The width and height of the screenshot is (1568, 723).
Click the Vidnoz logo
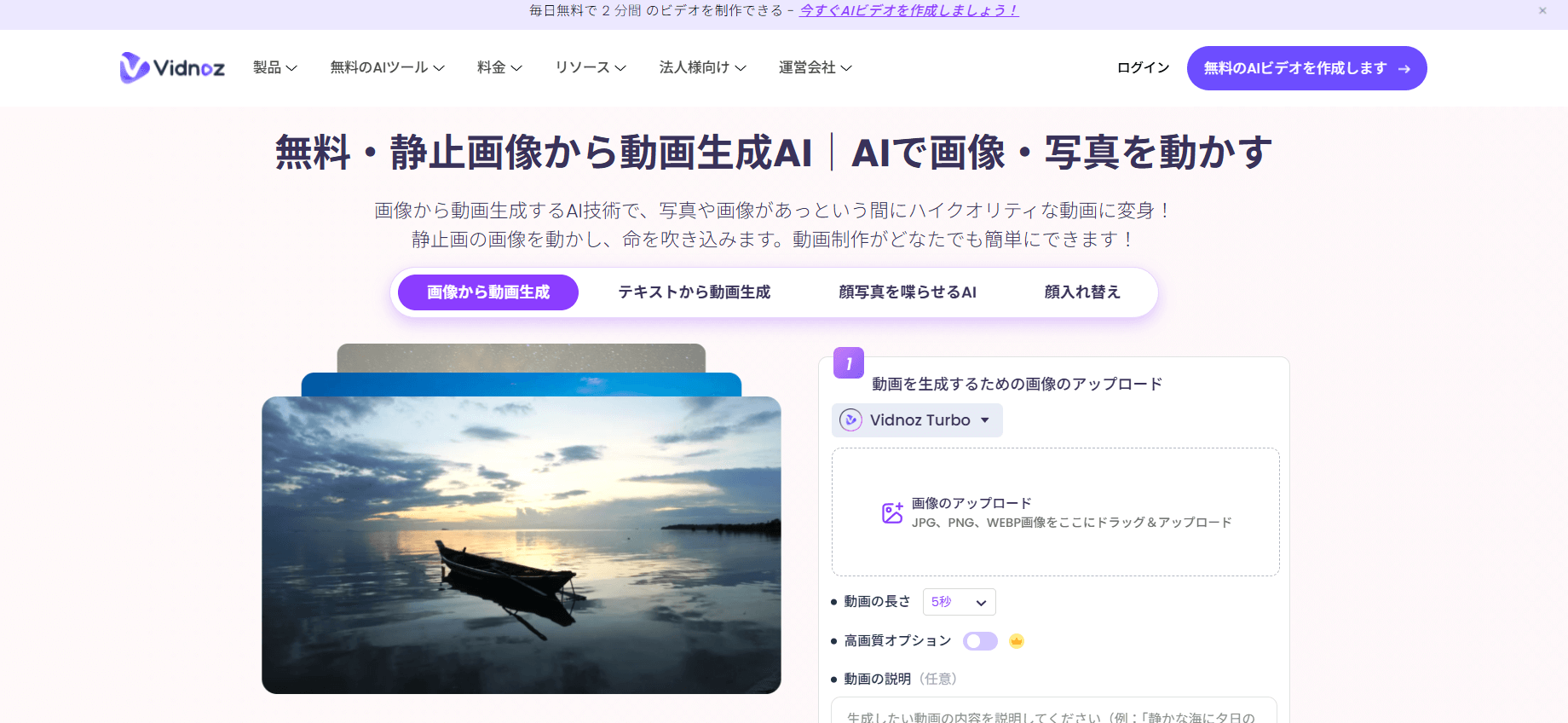[x=172, y=68]
